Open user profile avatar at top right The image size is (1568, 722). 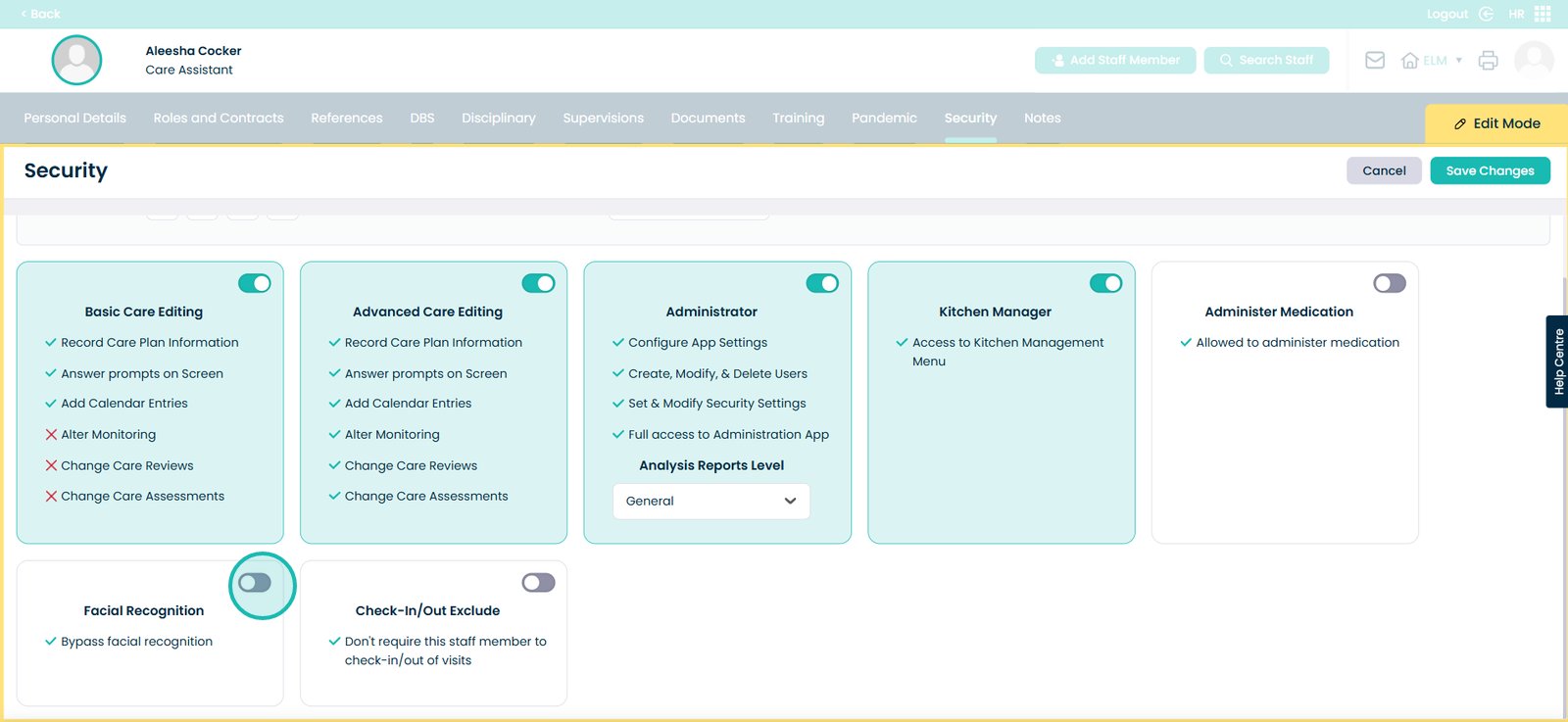(1534, 61)
